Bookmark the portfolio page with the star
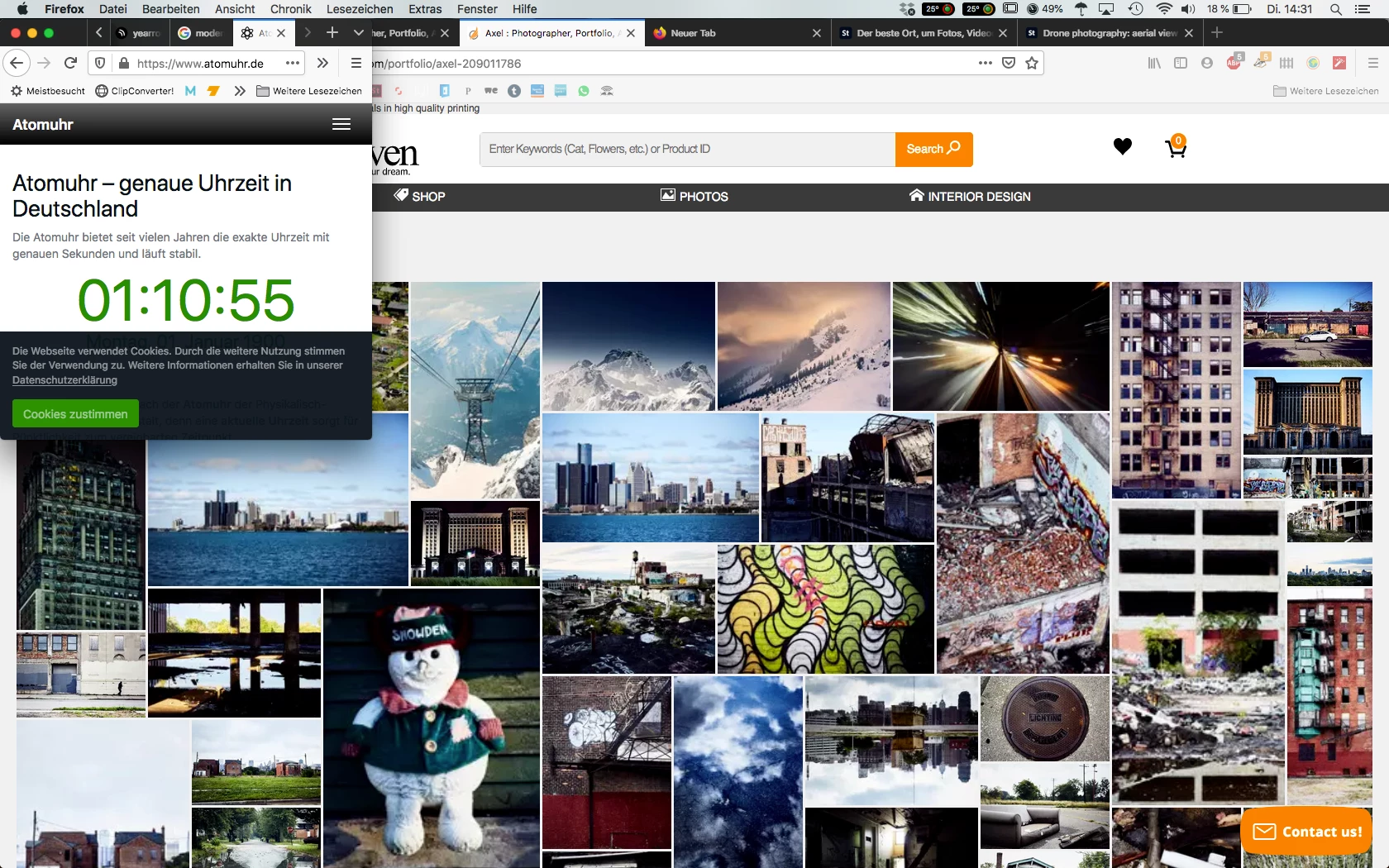Image resolution: width=1389 pixels, height=868 pixels. point(1032,63)
